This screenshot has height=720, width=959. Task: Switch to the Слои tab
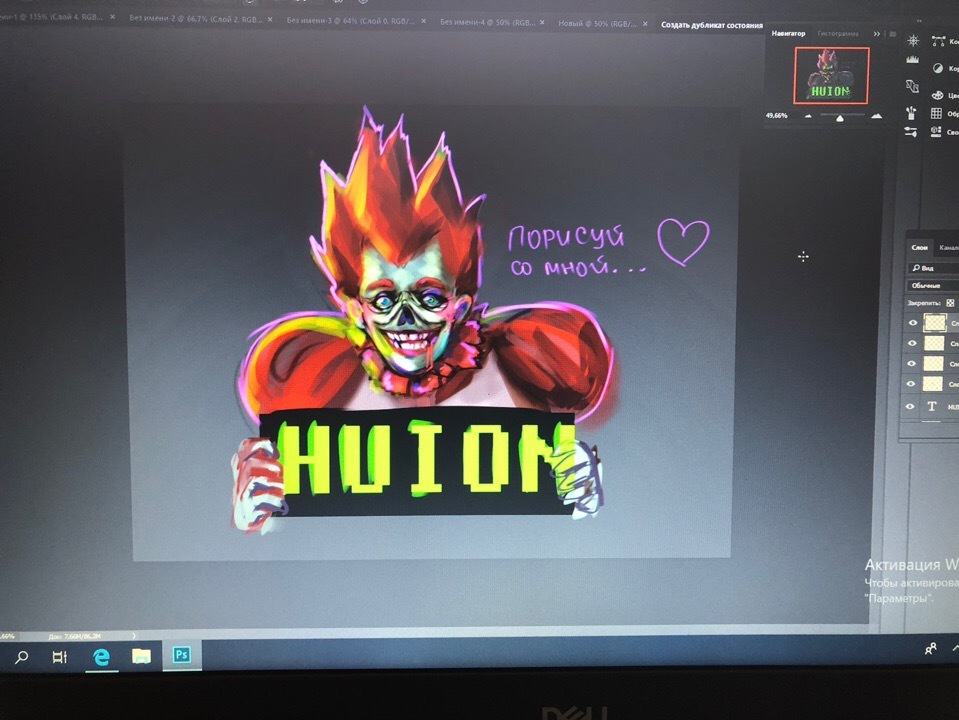pyautogui.click(x=919, y=248)
